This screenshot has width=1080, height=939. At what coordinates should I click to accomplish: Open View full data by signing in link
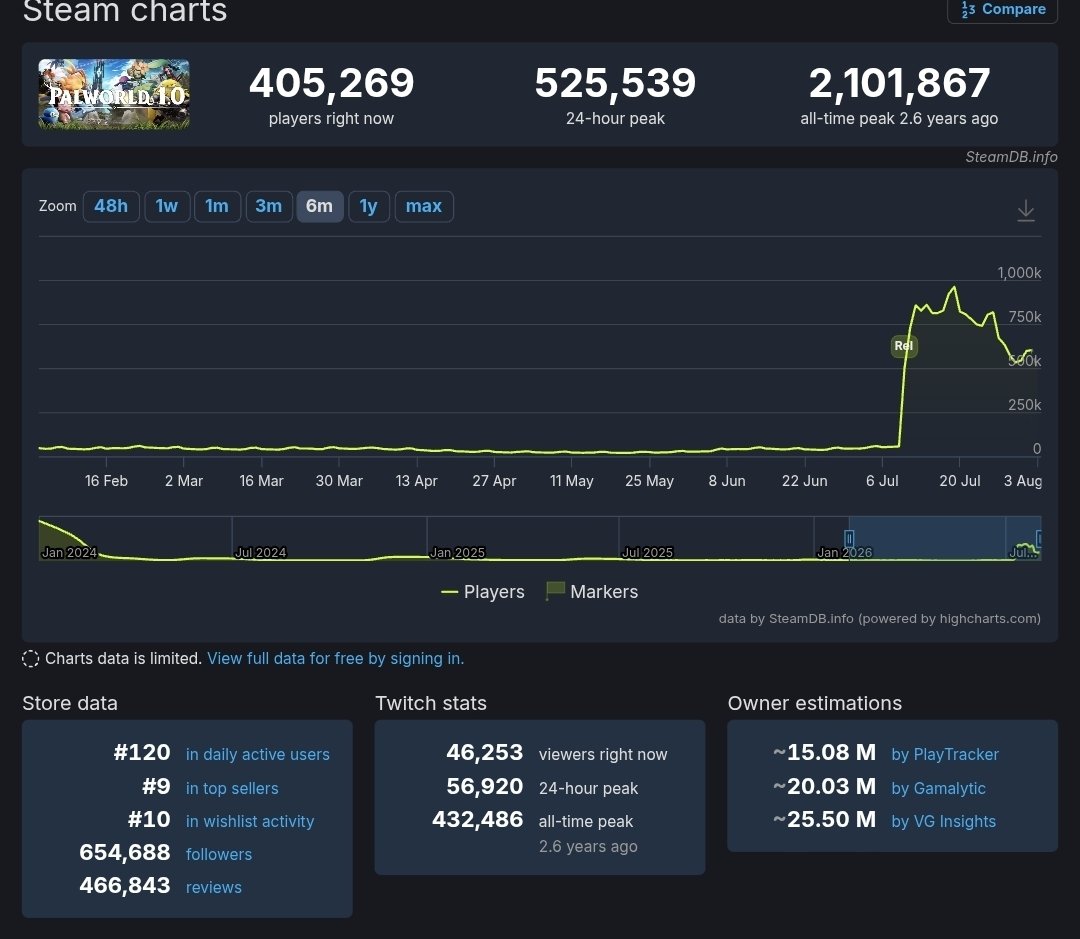tap(335, 659)
